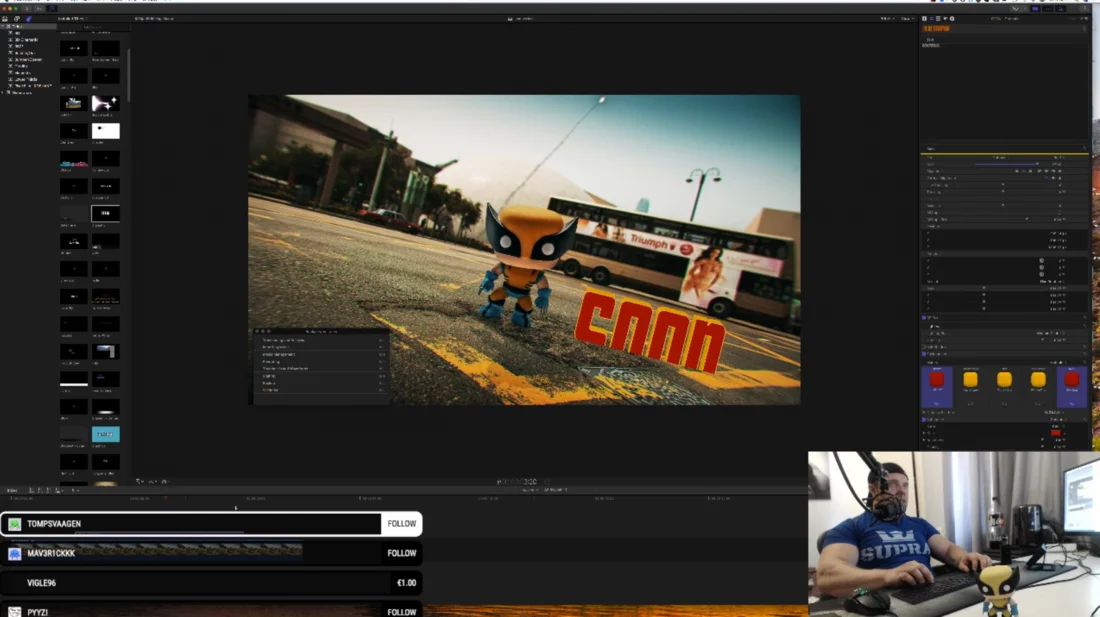Click the red color swatch in inspector
Viewport: 1100px width, 617px height.
click(1055, 433)
